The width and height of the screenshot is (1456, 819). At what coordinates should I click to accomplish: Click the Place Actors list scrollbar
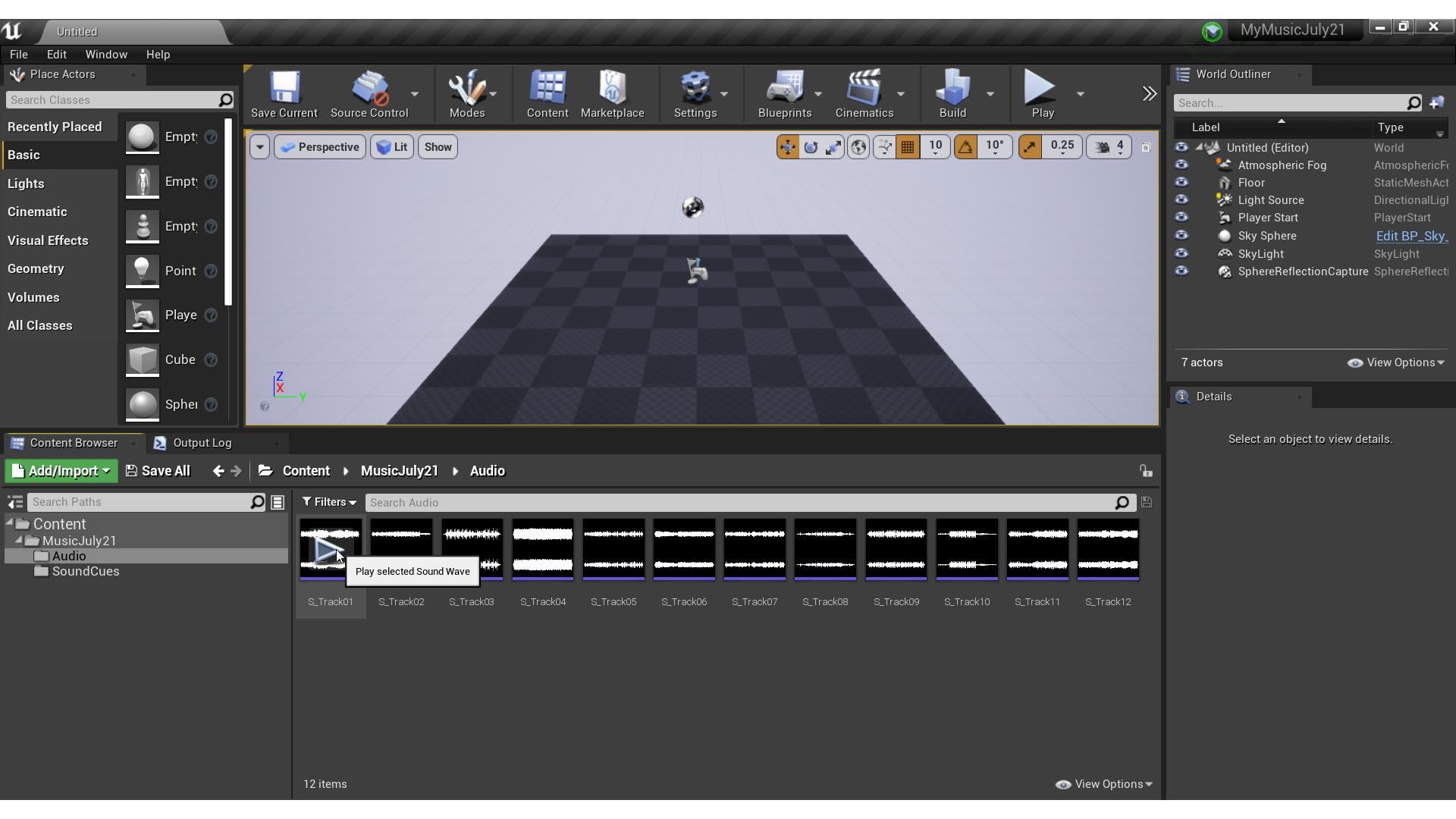click(228, 212)
